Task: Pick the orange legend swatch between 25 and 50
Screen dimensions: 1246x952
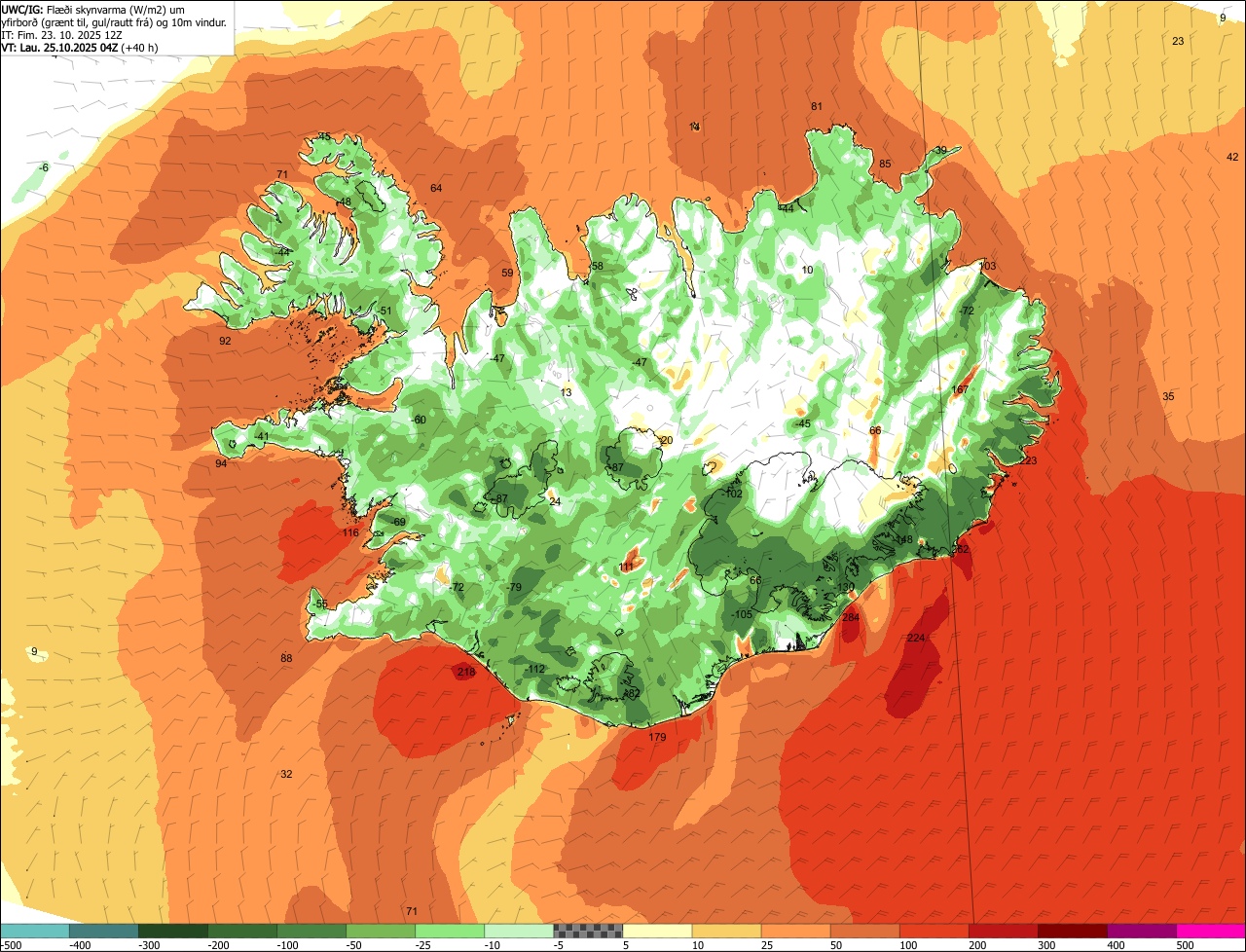Action: [795, 931]
